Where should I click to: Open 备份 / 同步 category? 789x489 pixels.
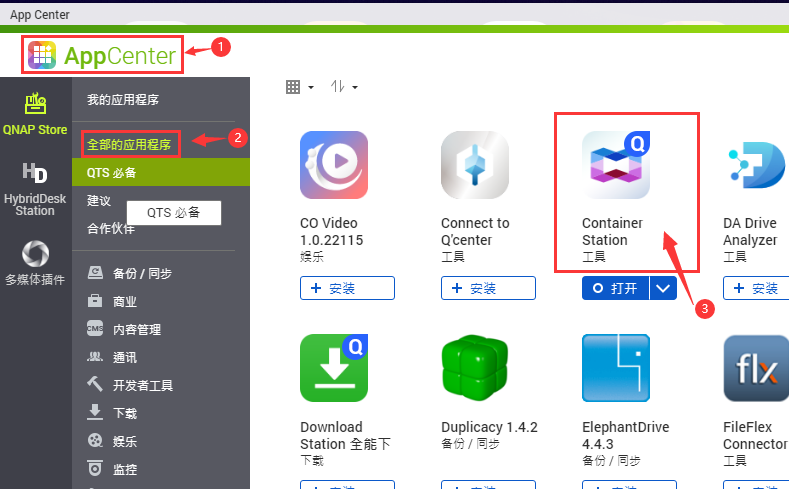click(130, 273)
